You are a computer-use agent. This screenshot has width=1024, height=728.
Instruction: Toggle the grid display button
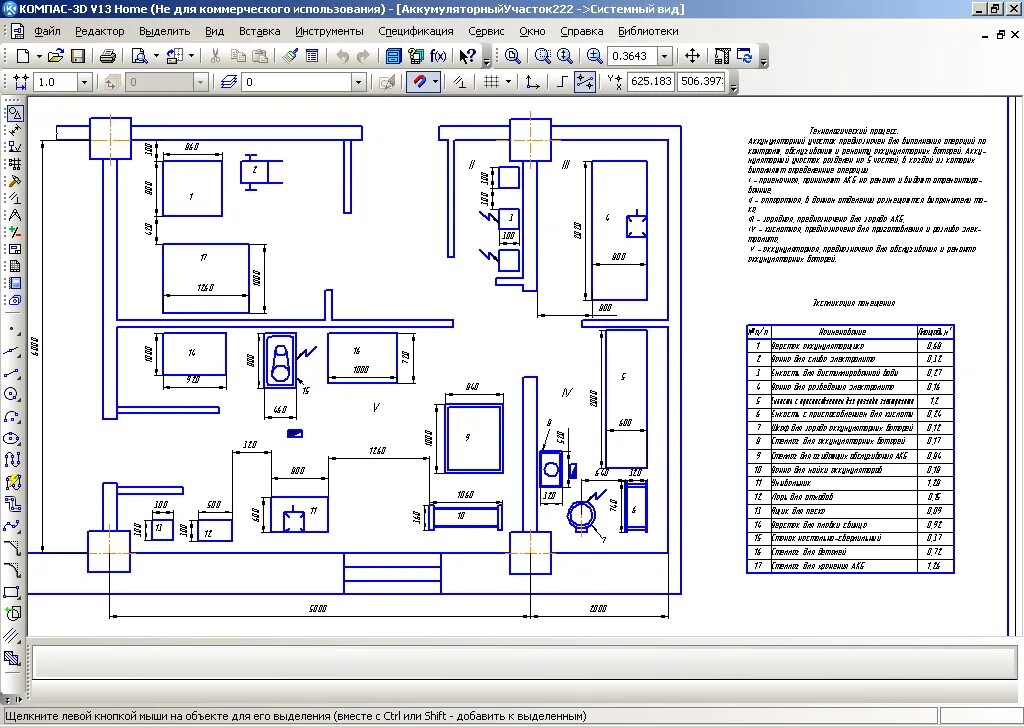[x=491, y=82]
